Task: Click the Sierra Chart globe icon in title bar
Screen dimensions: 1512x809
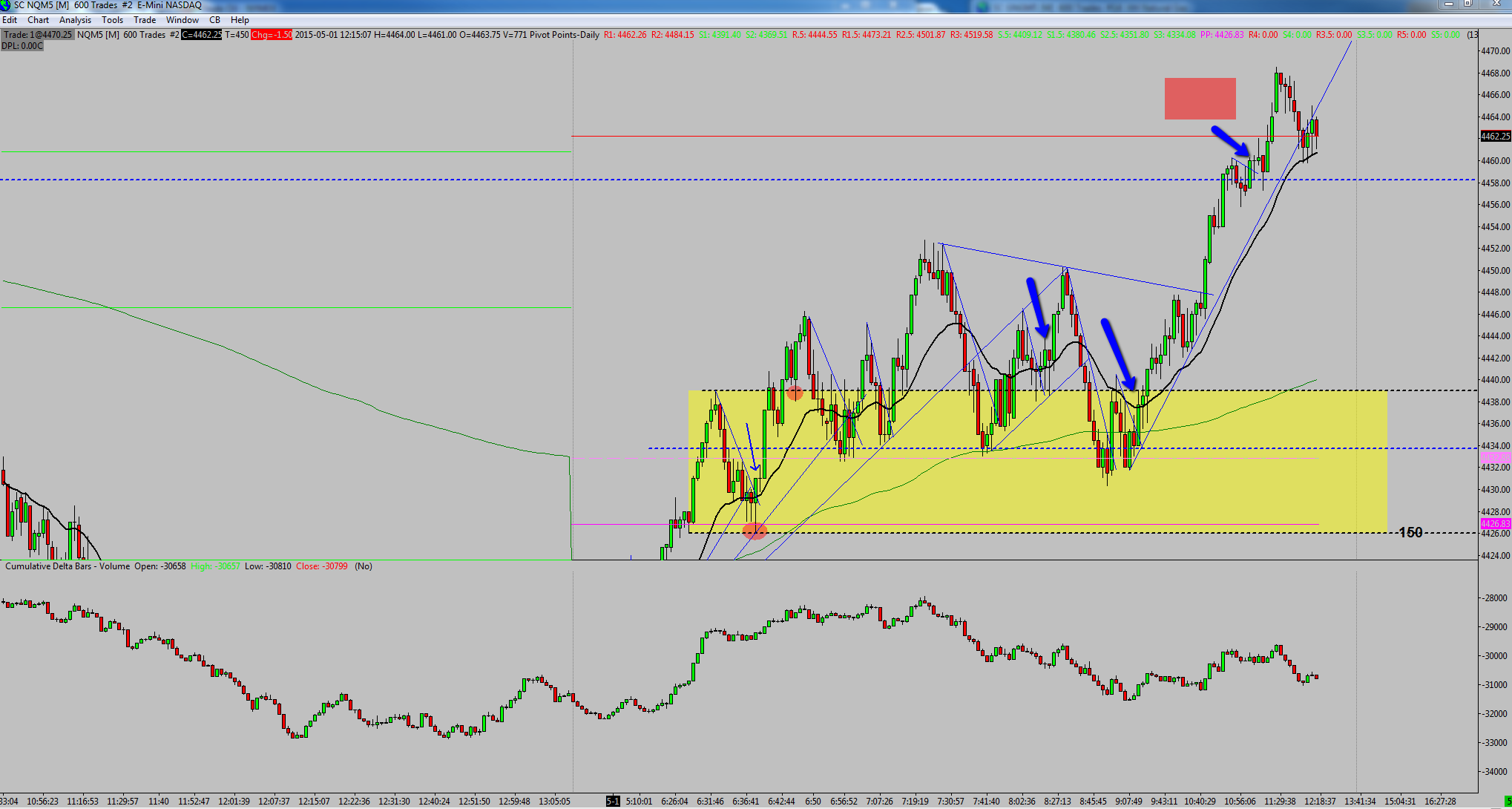Action: point(6,5)
